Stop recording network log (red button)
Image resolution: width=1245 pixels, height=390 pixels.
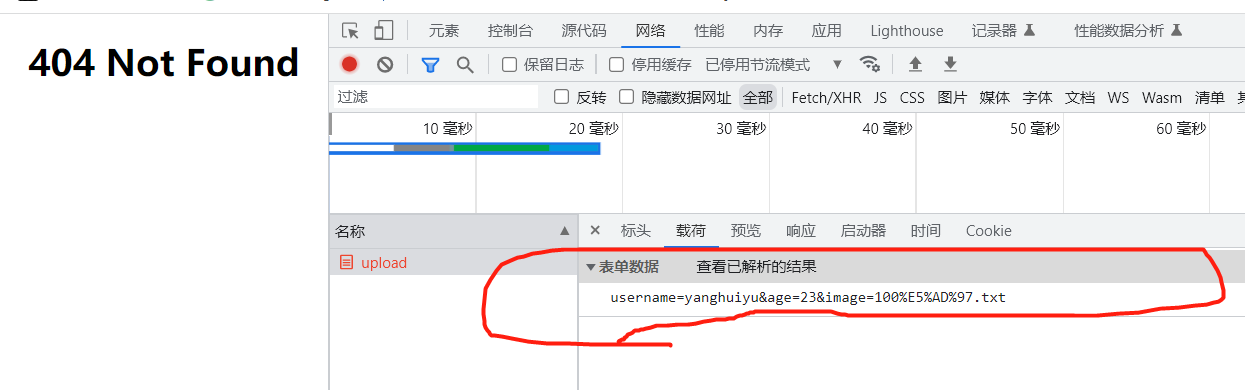tap(349, 65)
